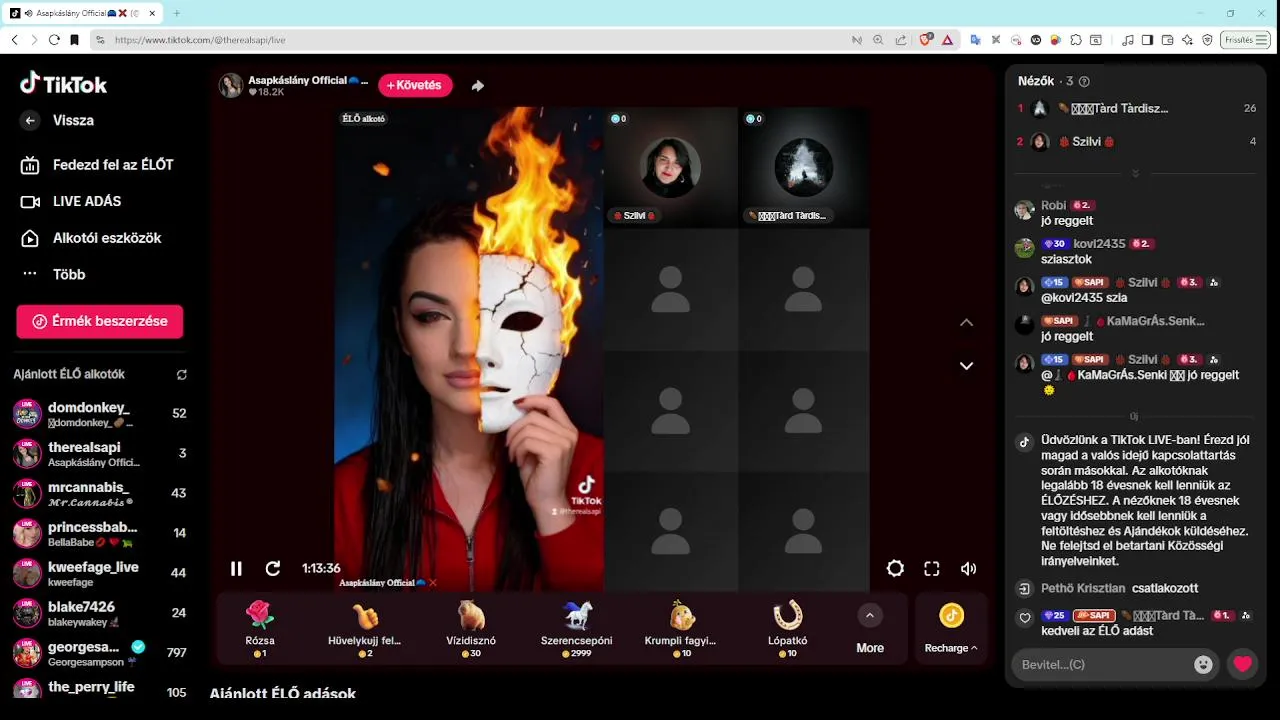Click the translate extension icon

(976, 40)
